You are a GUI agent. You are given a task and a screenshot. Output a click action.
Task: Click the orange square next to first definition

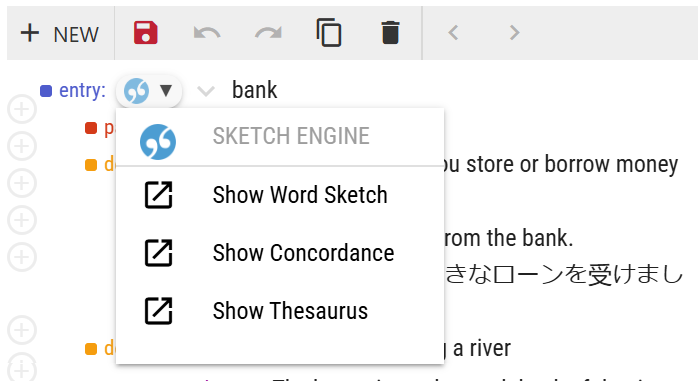pyautogui.click(x=91, y=165)
